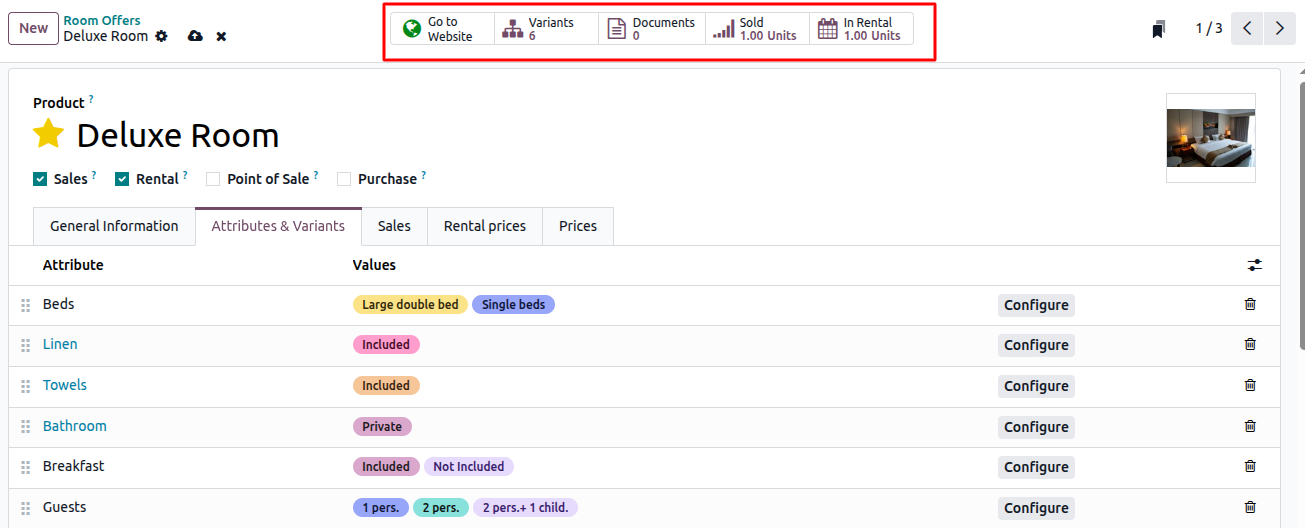Enable the Point of Sale checkbox
1305x528 pixels.
[x=213, y=179]
